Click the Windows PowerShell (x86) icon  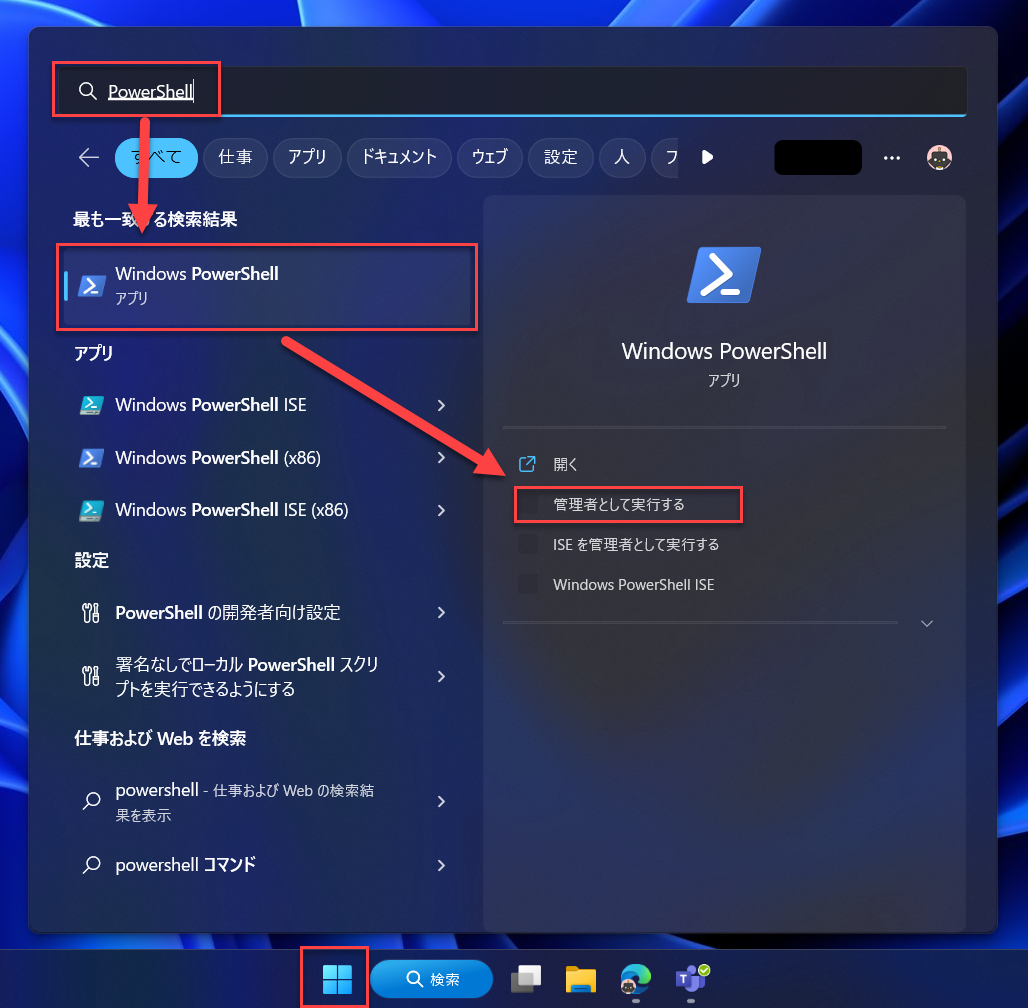click(x=91, y=458)
